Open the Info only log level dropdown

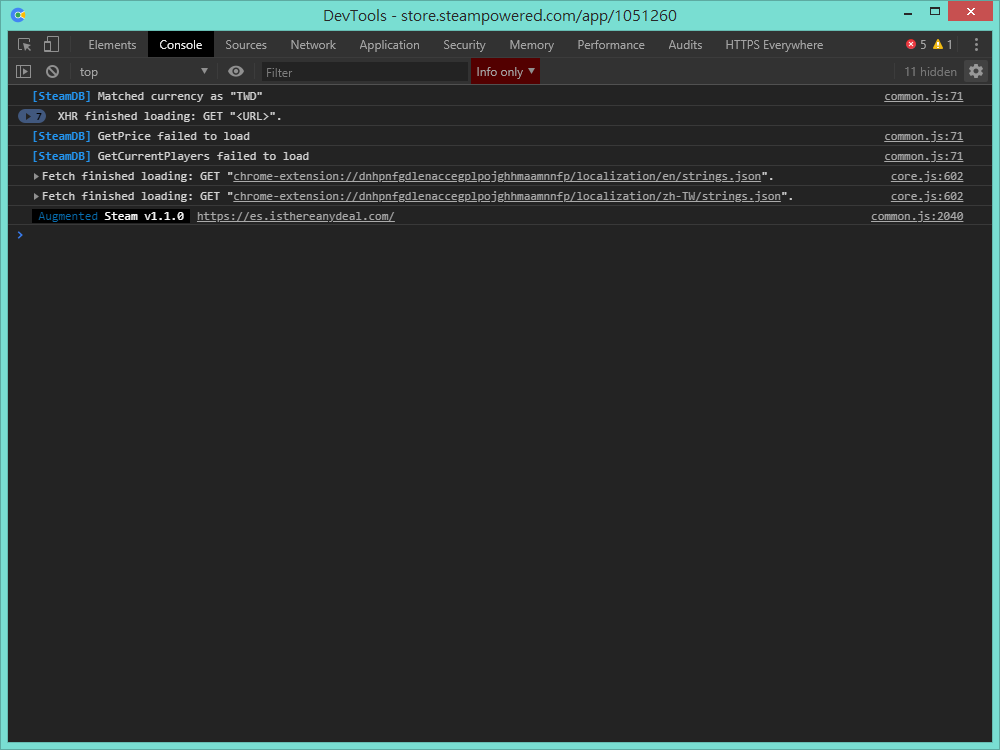click(505, 71)
